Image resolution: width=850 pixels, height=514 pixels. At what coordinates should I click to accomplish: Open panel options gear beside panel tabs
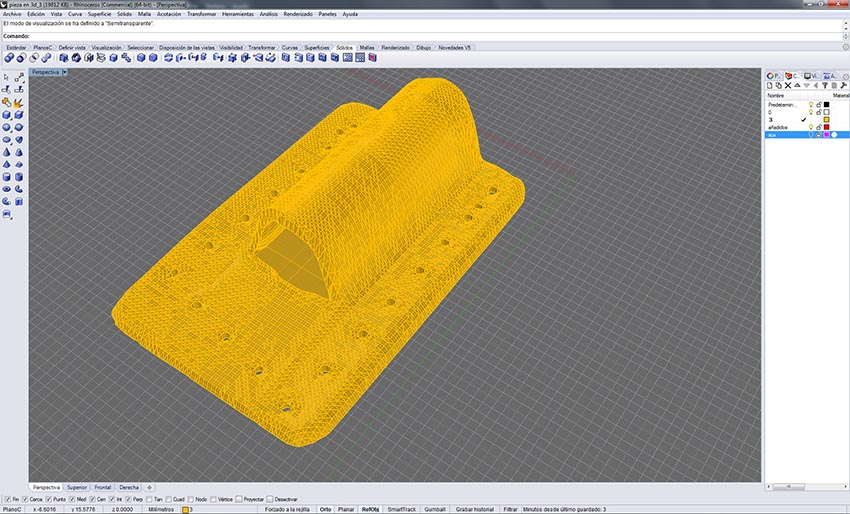click(846, 76)
